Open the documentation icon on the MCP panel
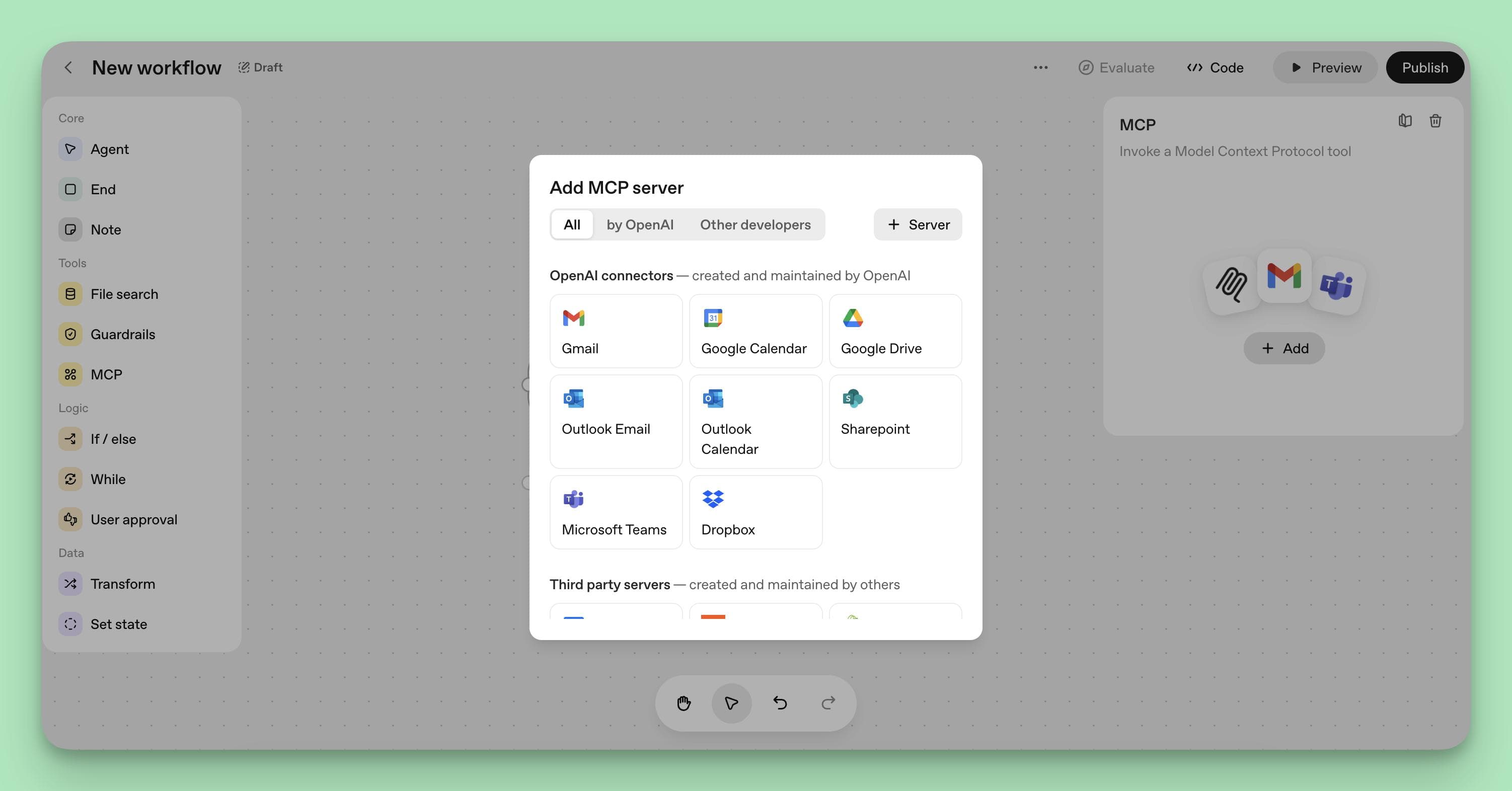 click(1405, 121)
